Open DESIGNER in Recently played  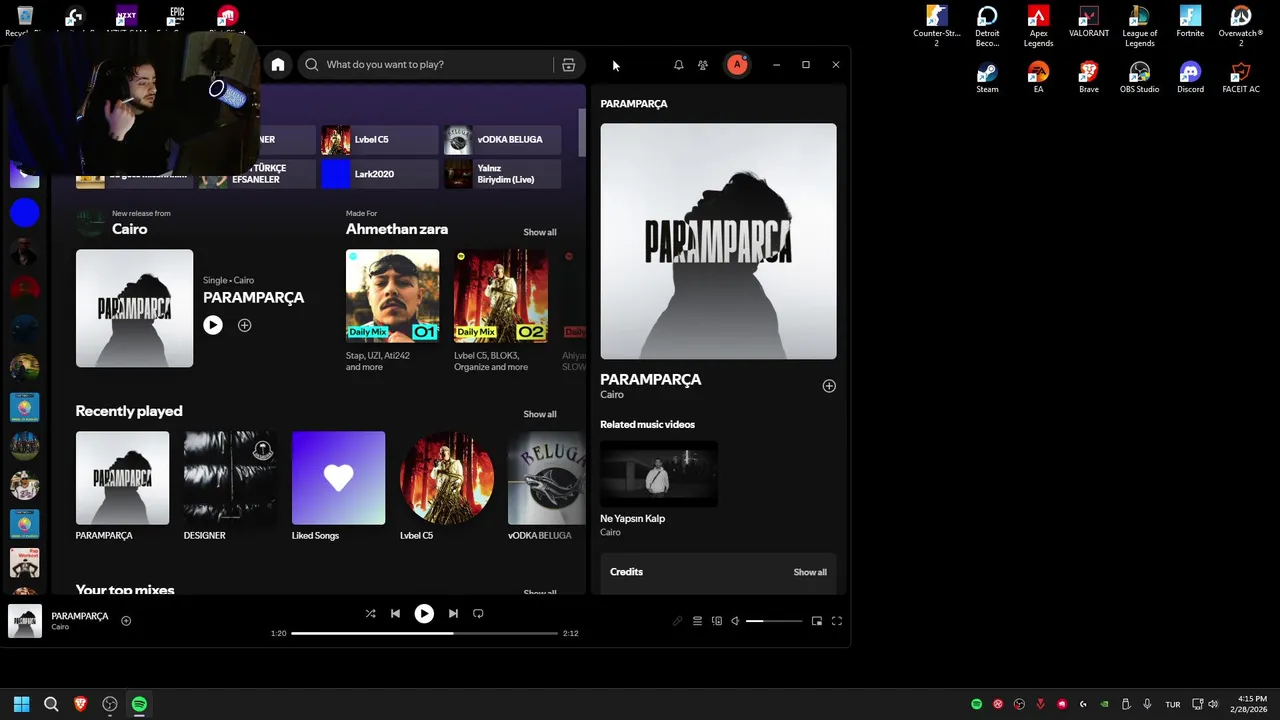pyautogui.click(x=230, y=486)
